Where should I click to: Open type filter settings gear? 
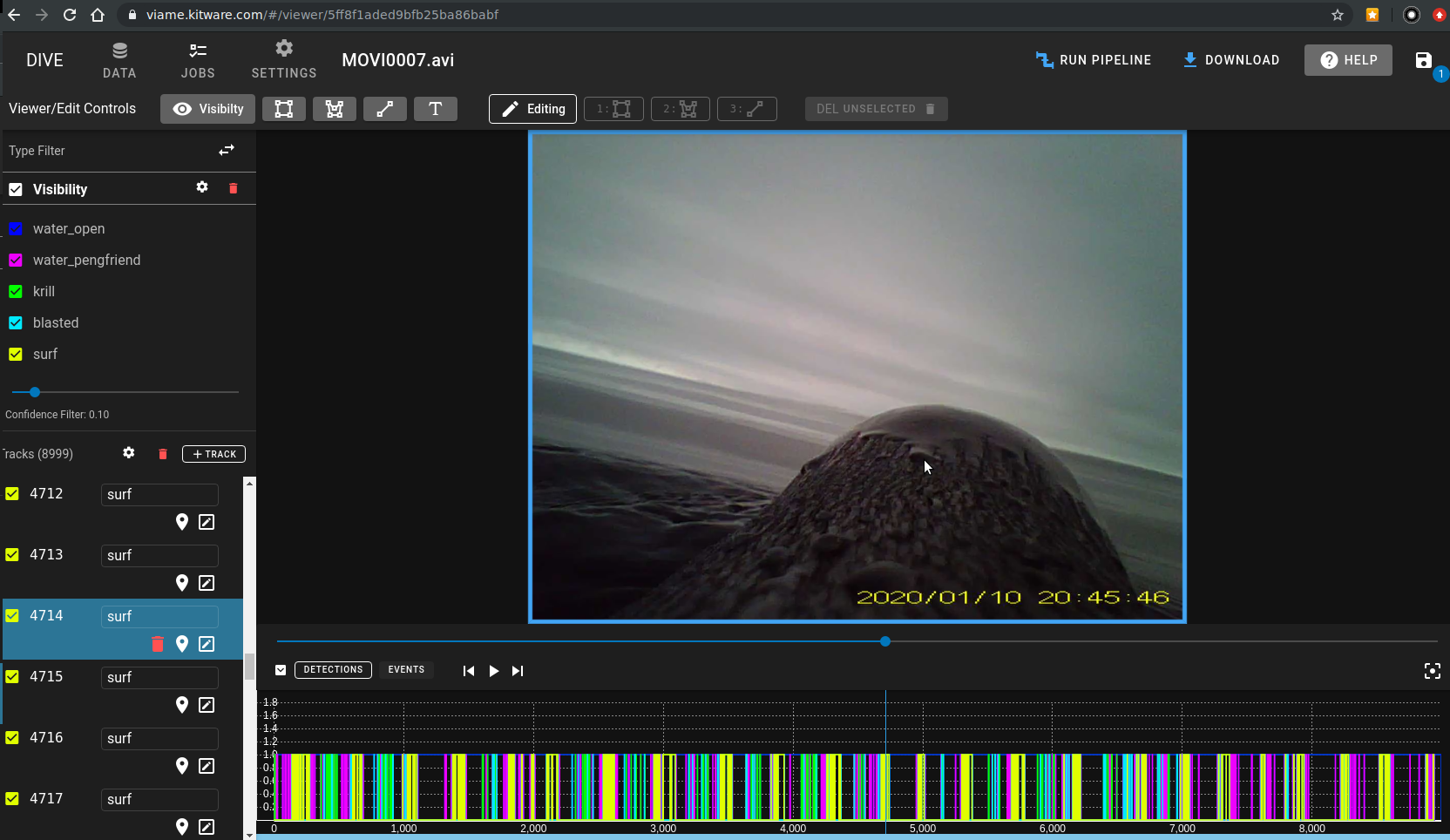click(x=202, y=187)
